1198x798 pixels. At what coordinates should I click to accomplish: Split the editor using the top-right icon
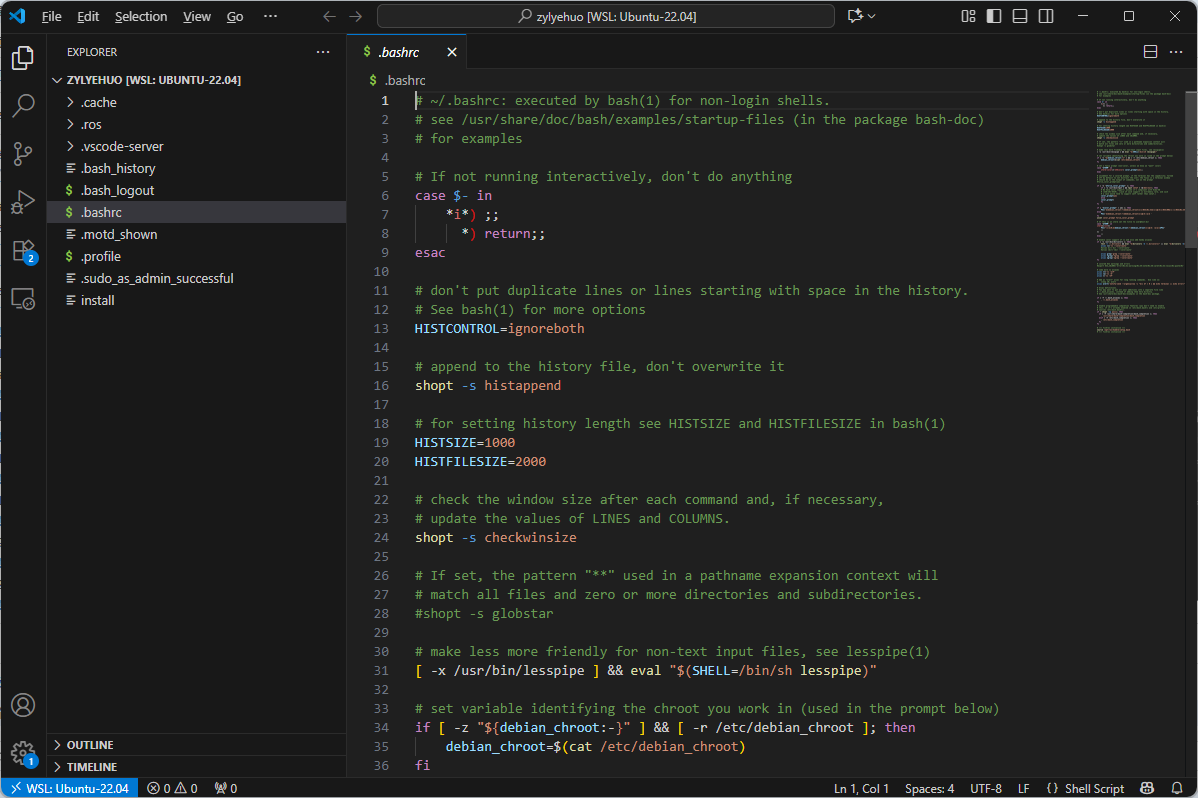tap(1150, 52)
